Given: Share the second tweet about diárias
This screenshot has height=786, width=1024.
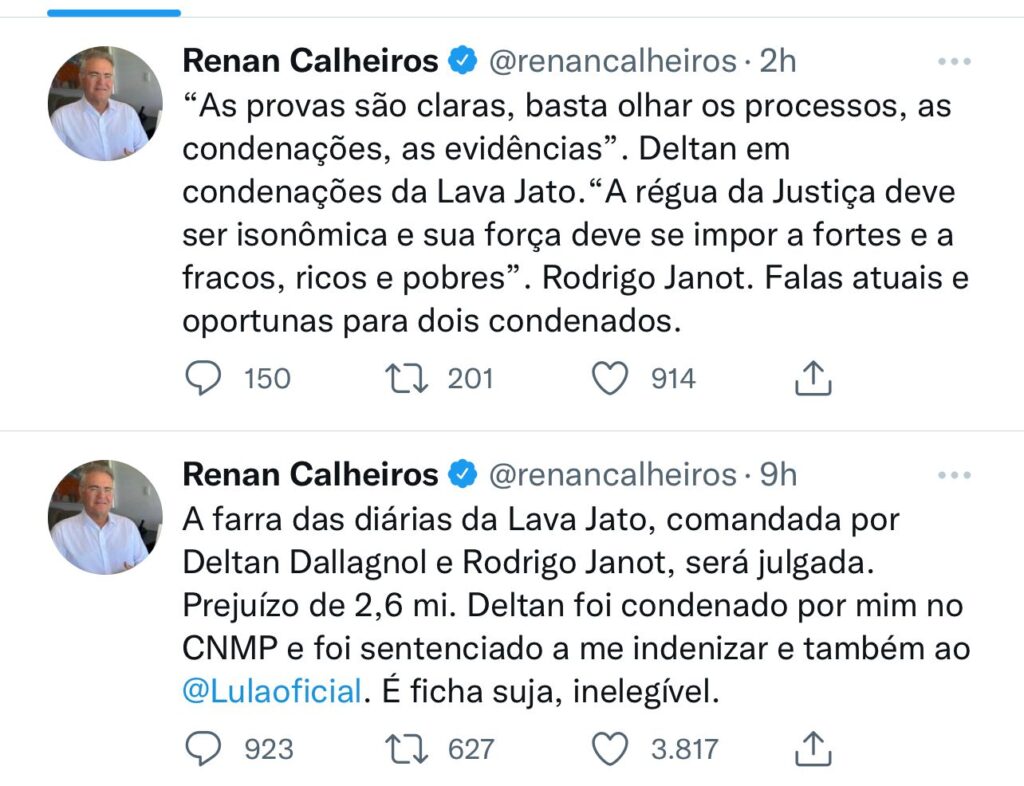Looking at the screenshot, I should 813,748.
